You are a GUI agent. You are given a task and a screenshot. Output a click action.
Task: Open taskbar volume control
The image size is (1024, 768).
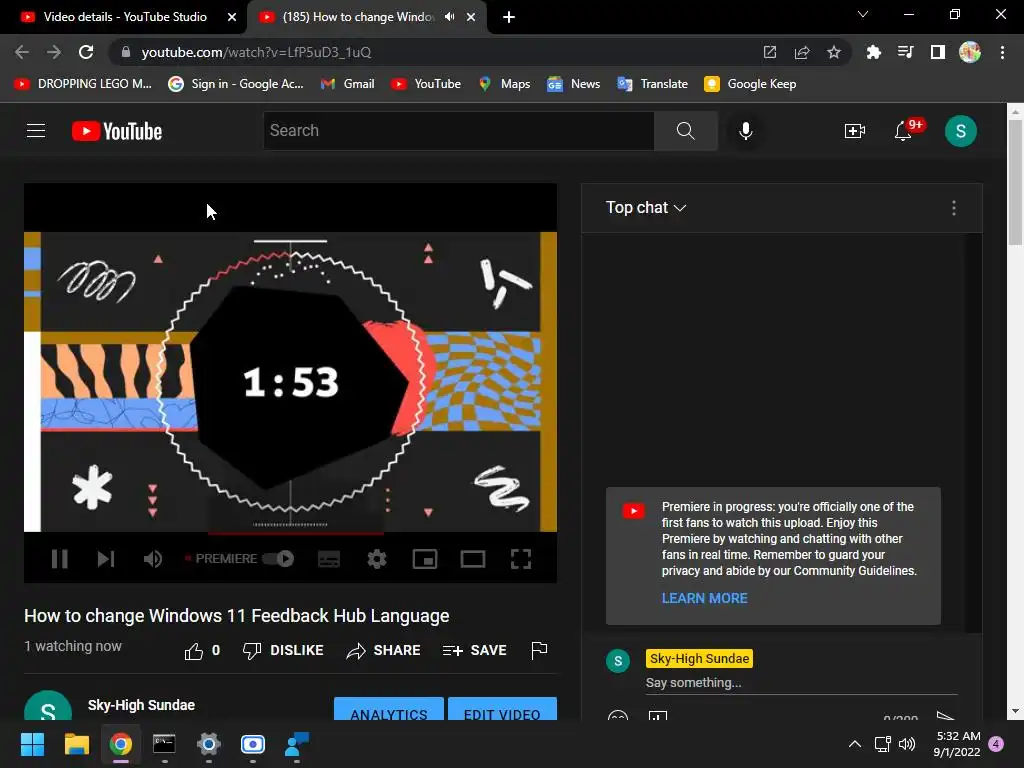[907, 744]
